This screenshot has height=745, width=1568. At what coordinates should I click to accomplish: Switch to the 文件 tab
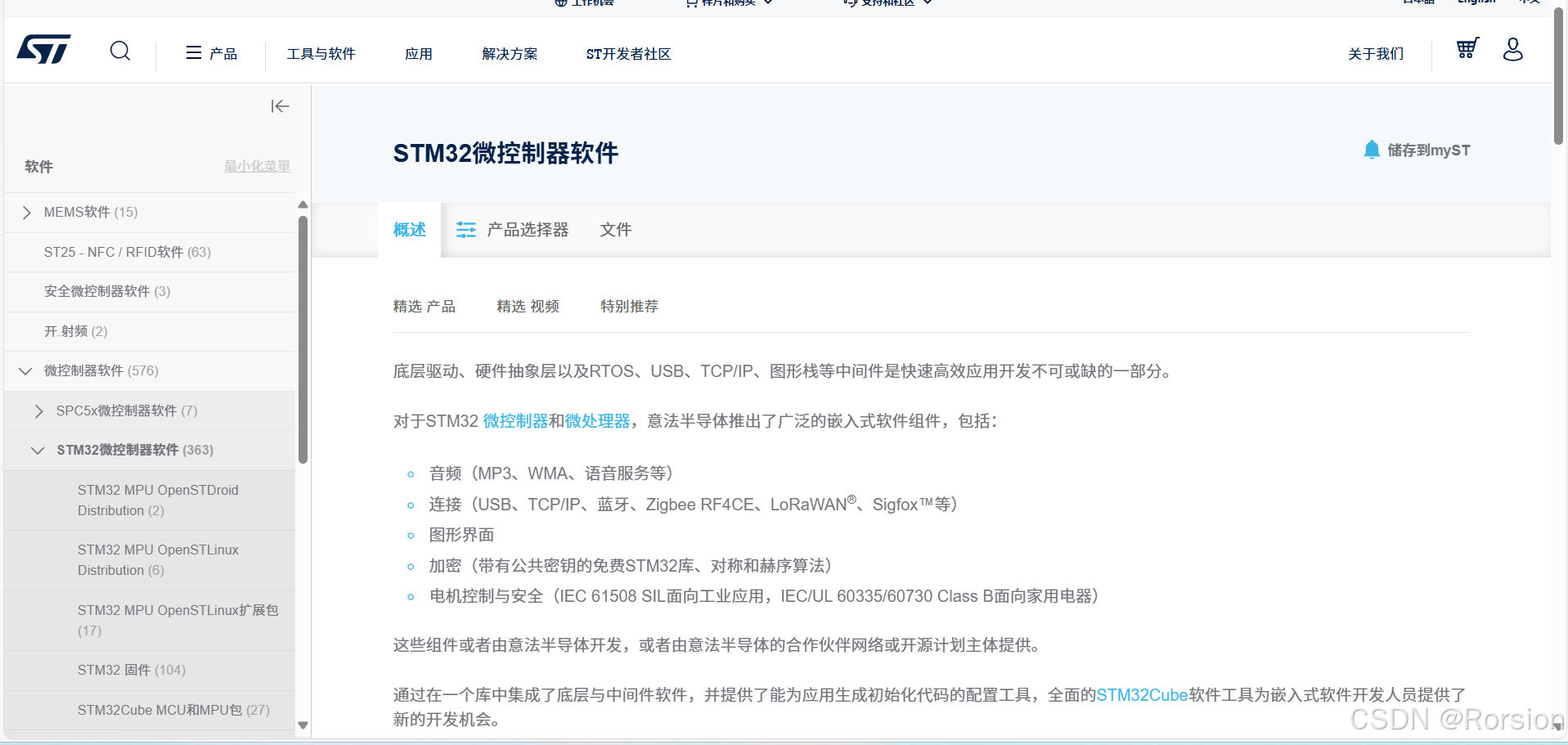[x=616, y=230]
